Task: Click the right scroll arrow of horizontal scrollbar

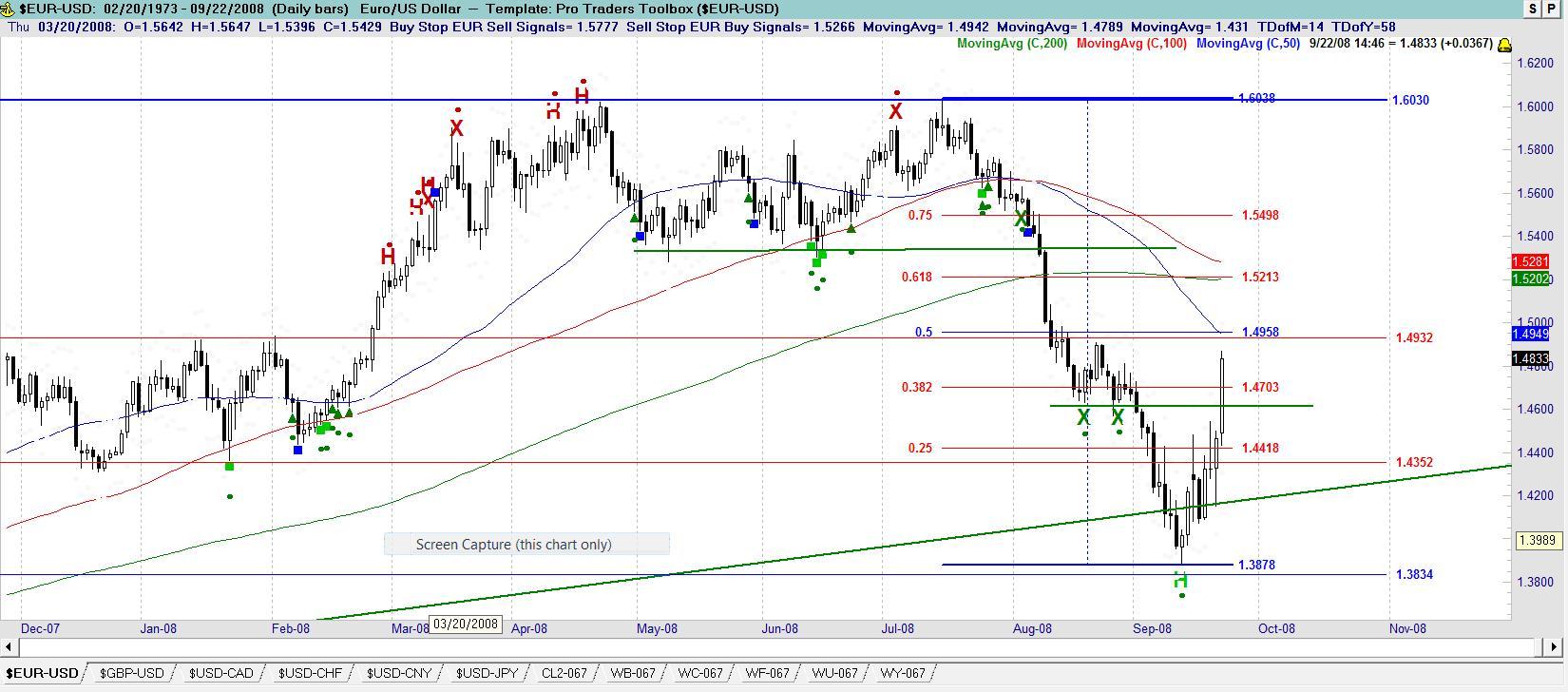Action: (1556, 647)
